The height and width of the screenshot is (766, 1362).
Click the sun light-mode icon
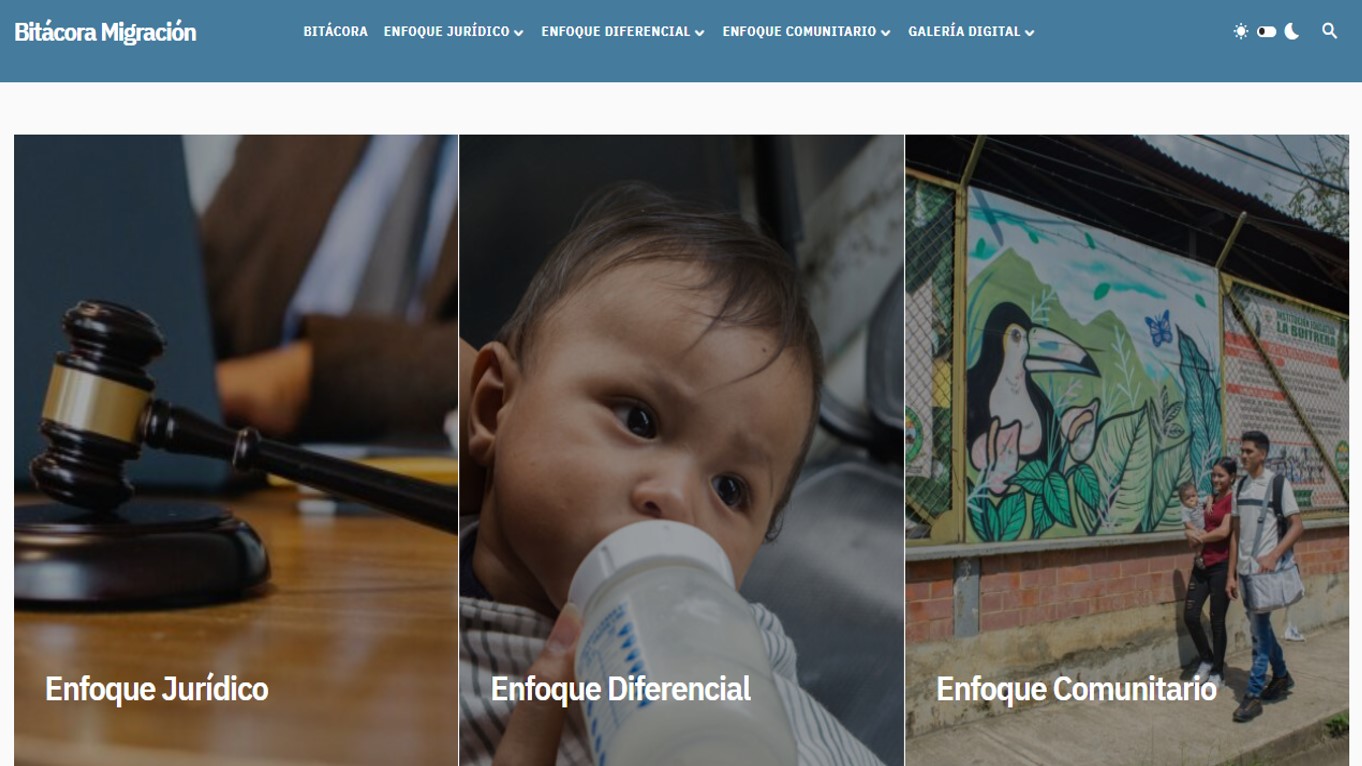(1241, 31)
